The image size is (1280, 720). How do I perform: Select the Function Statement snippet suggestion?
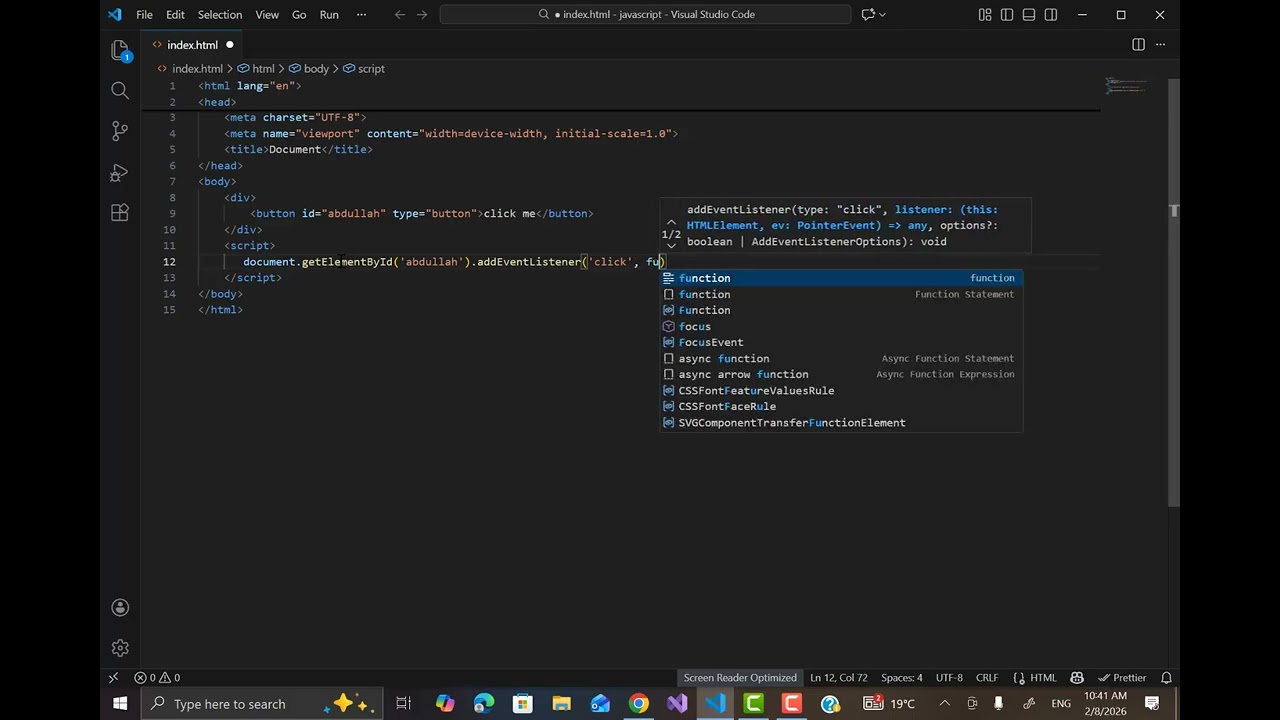click(x=842, y=294)
